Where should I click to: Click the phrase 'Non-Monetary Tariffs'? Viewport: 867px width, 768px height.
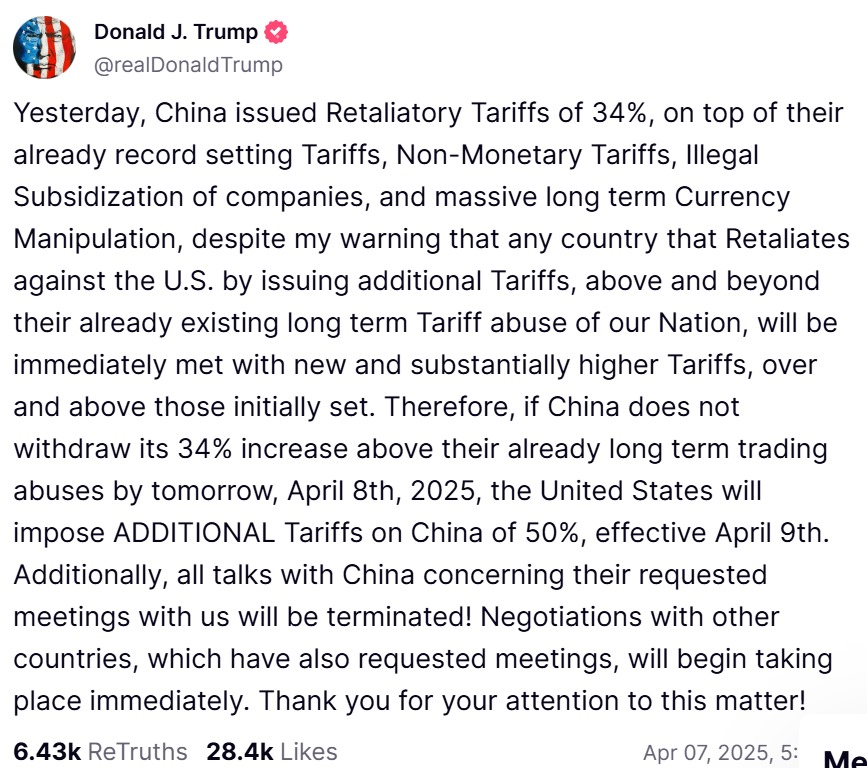coord(533,155)
